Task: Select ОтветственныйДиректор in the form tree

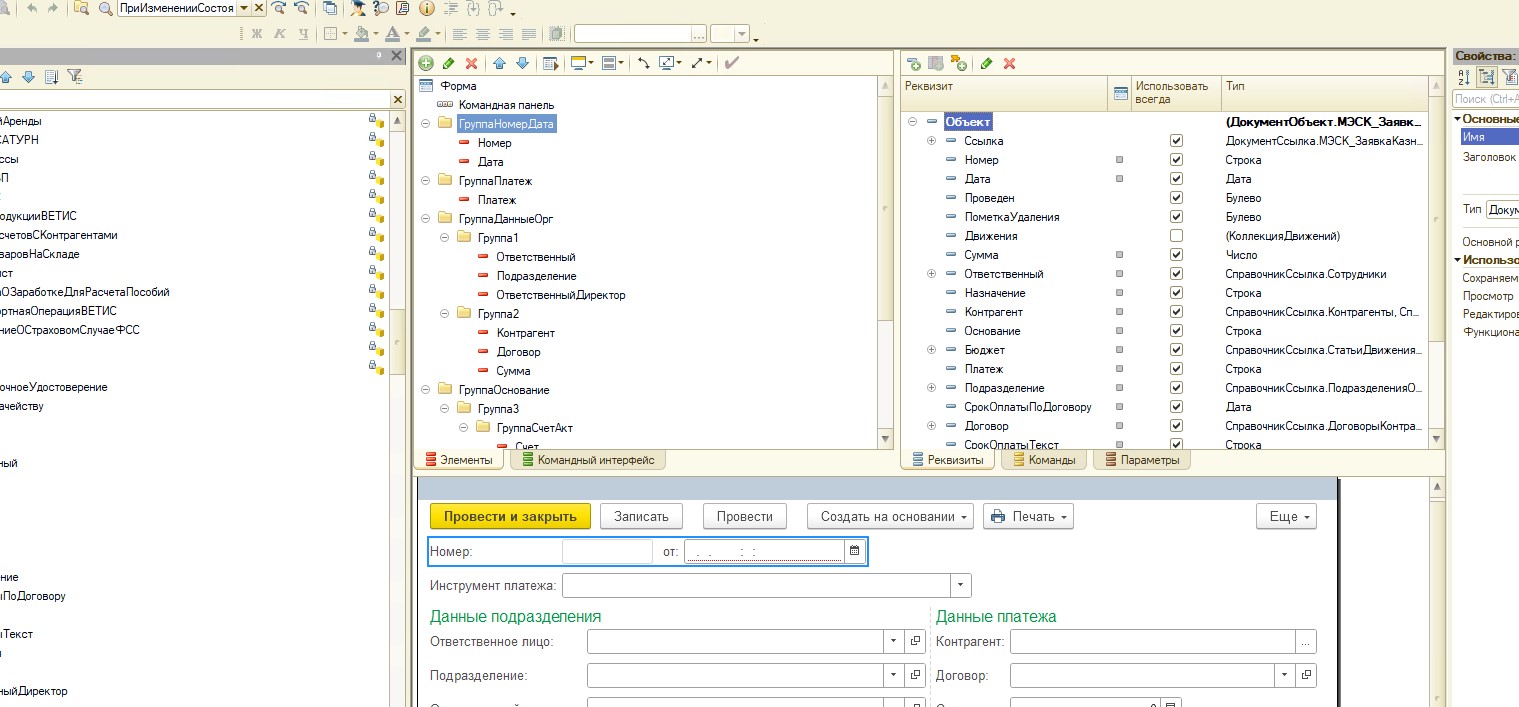Action: tap(561, 295)
